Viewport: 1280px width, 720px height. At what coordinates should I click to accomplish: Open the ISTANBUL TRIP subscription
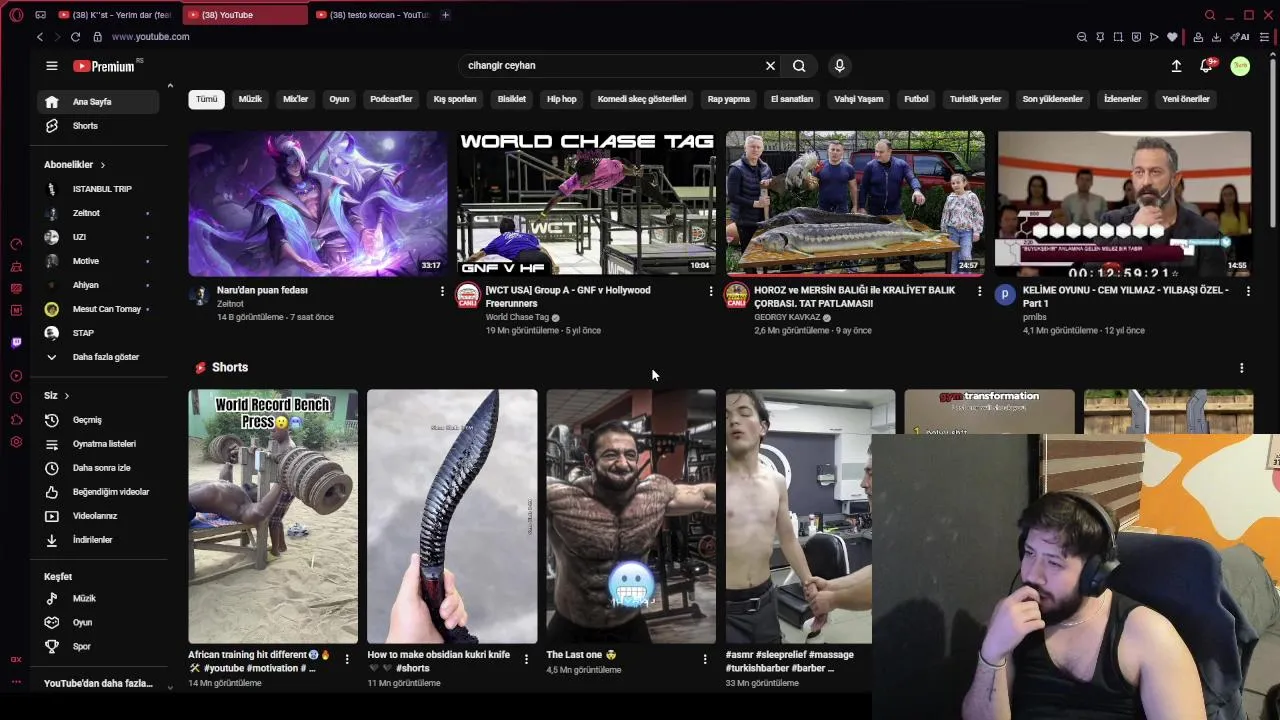pos(98,189)
